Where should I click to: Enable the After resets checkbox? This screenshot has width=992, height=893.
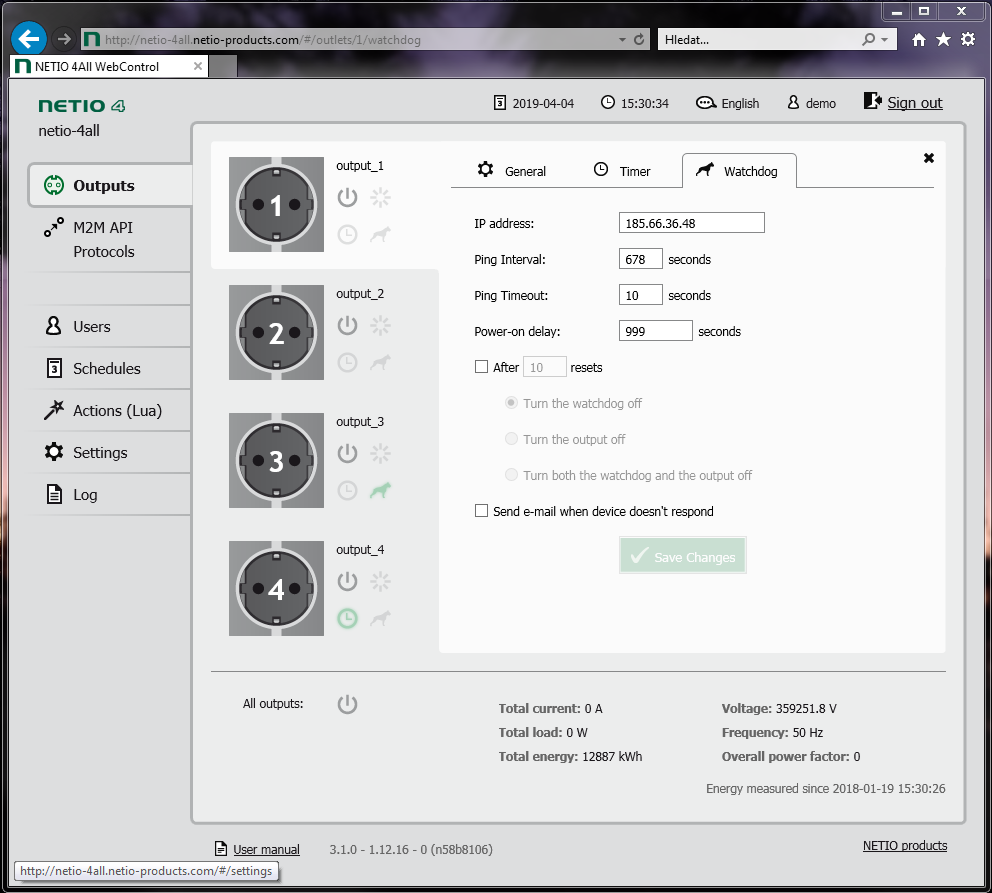481,367
